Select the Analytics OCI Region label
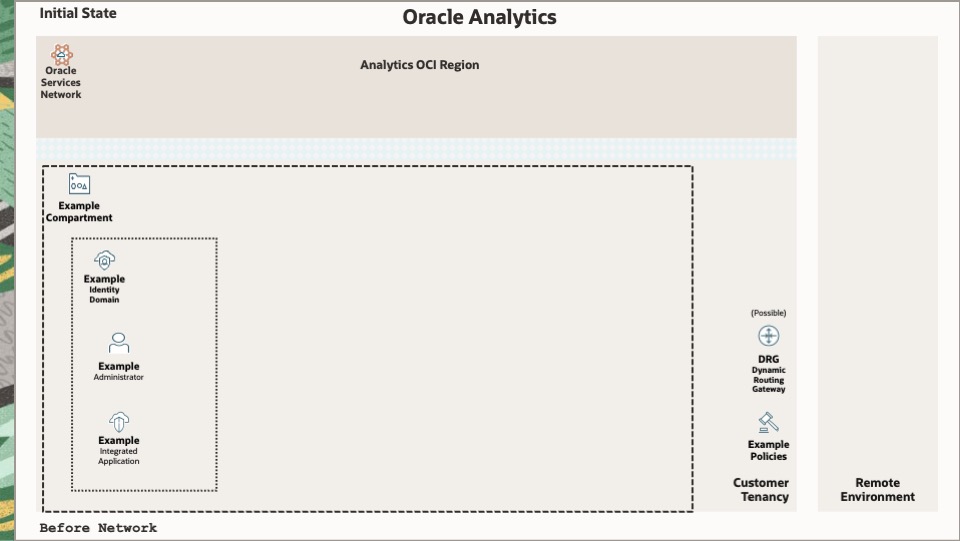The height and width of the screenshot is (541, 960). [x=419, y=65]
